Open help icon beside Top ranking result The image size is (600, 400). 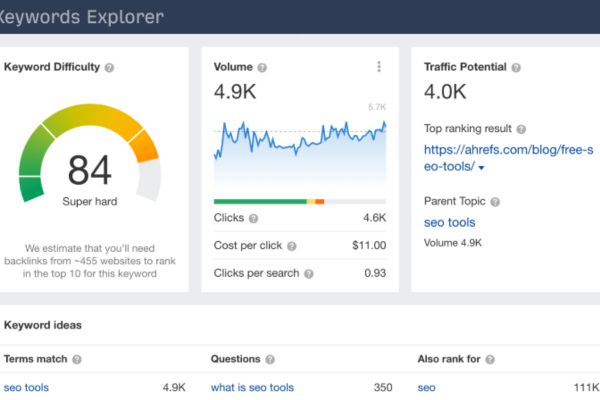click(521, 129)
